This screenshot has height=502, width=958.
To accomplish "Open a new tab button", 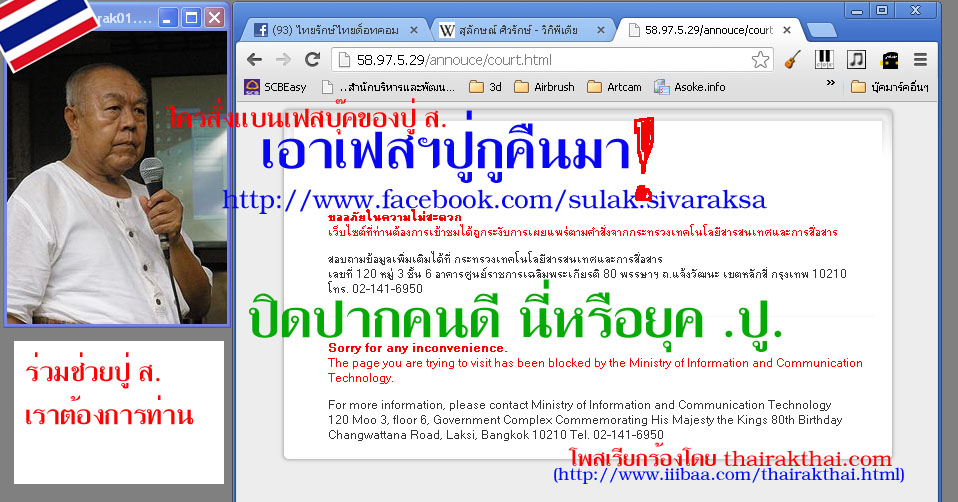I will (x=822, y=31).
